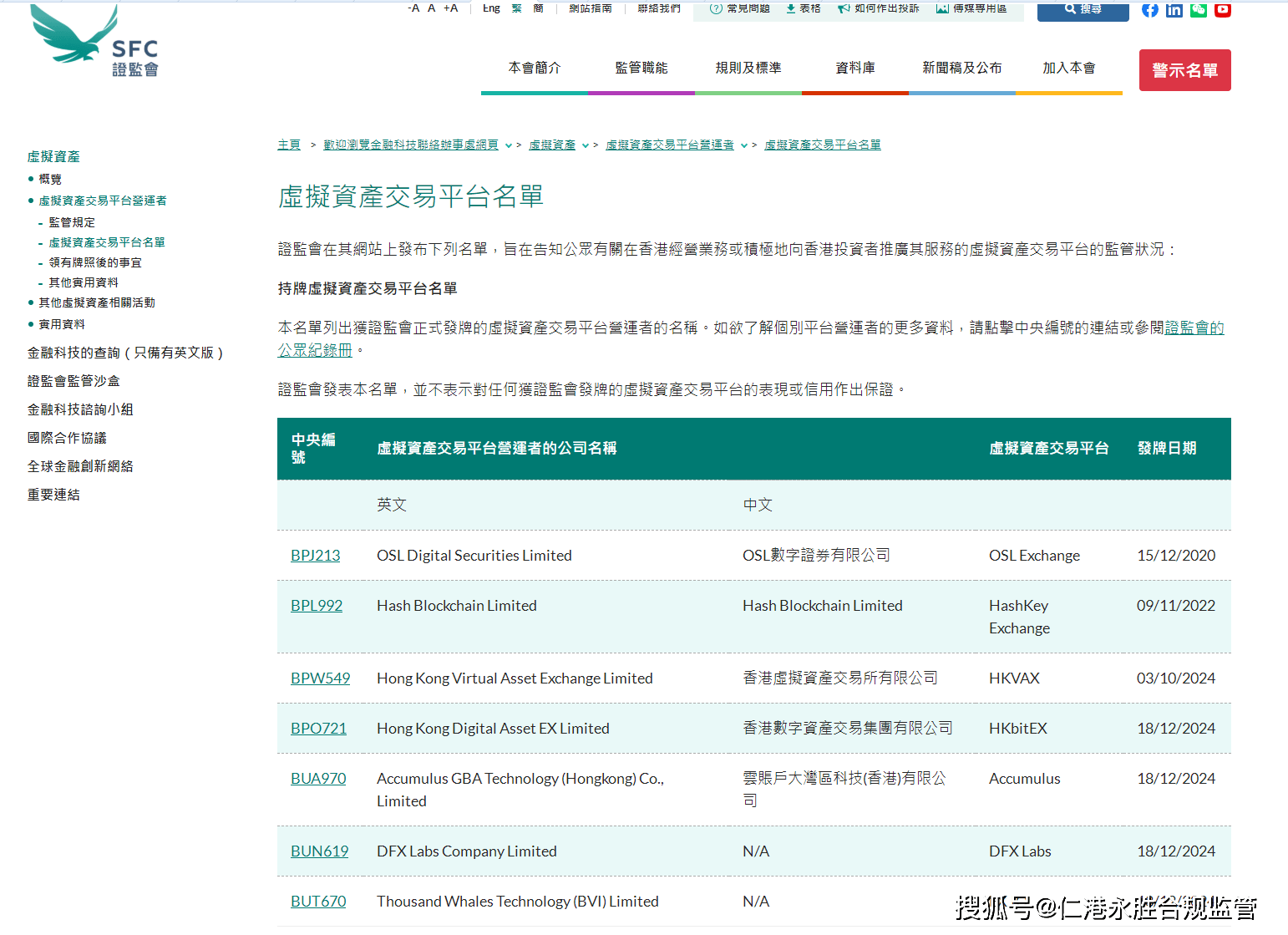Increase font size with +A
The width and height of the screenshot is (1288, 935).
(451, 8)
